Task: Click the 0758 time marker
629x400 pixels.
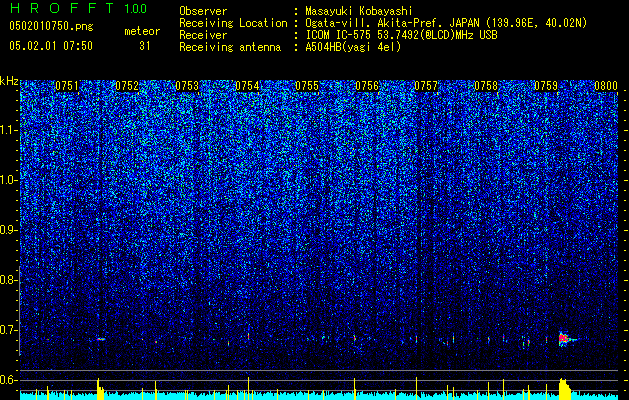Action: click(x=486, y=86)
